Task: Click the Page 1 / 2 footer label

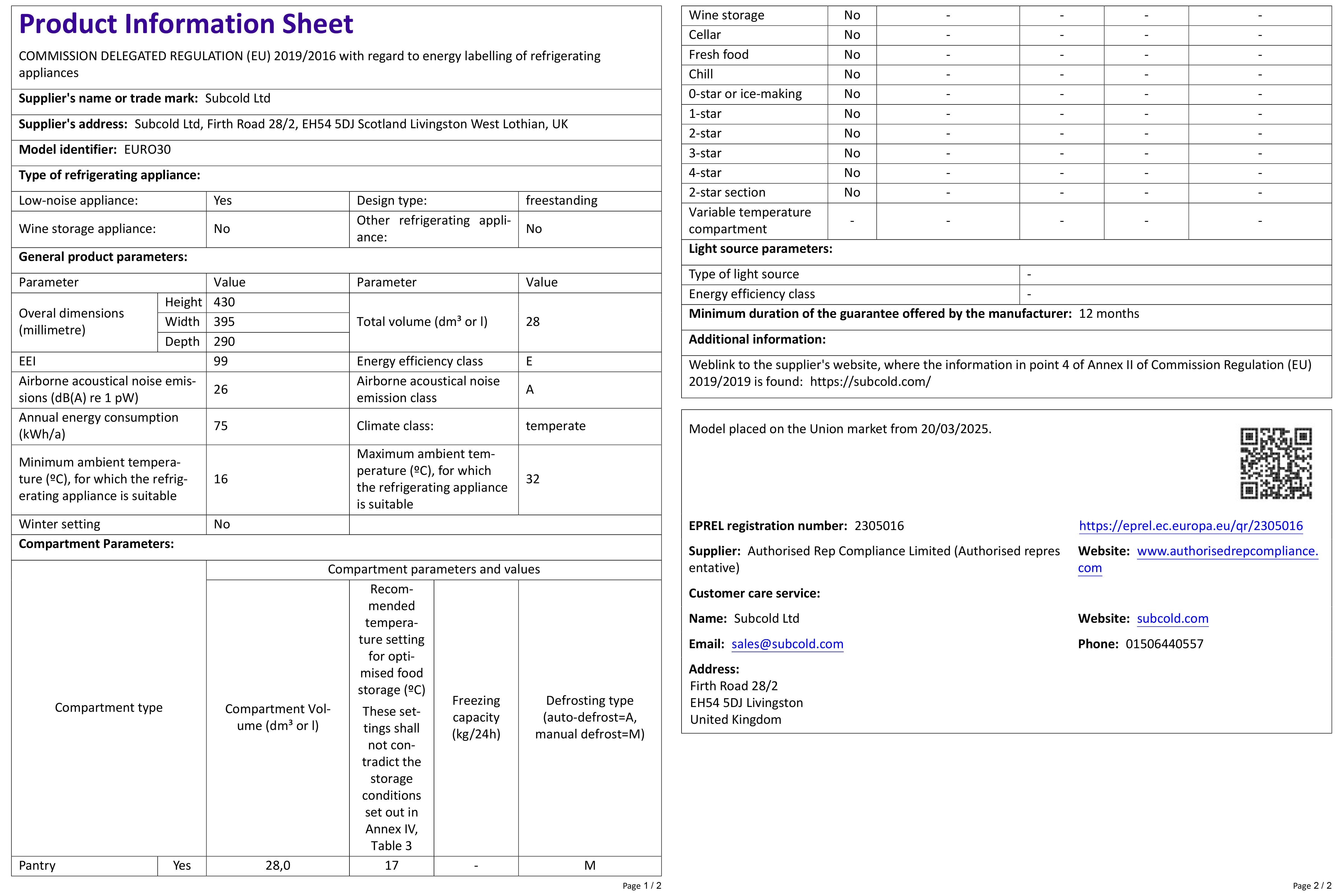Action: [641, 886]
